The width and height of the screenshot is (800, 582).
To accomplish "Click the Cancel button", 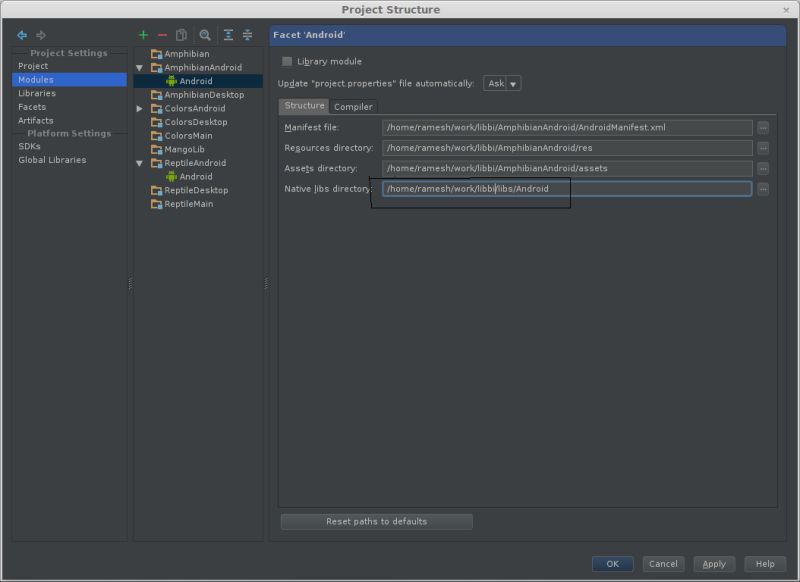I will (x=663, y=564).
